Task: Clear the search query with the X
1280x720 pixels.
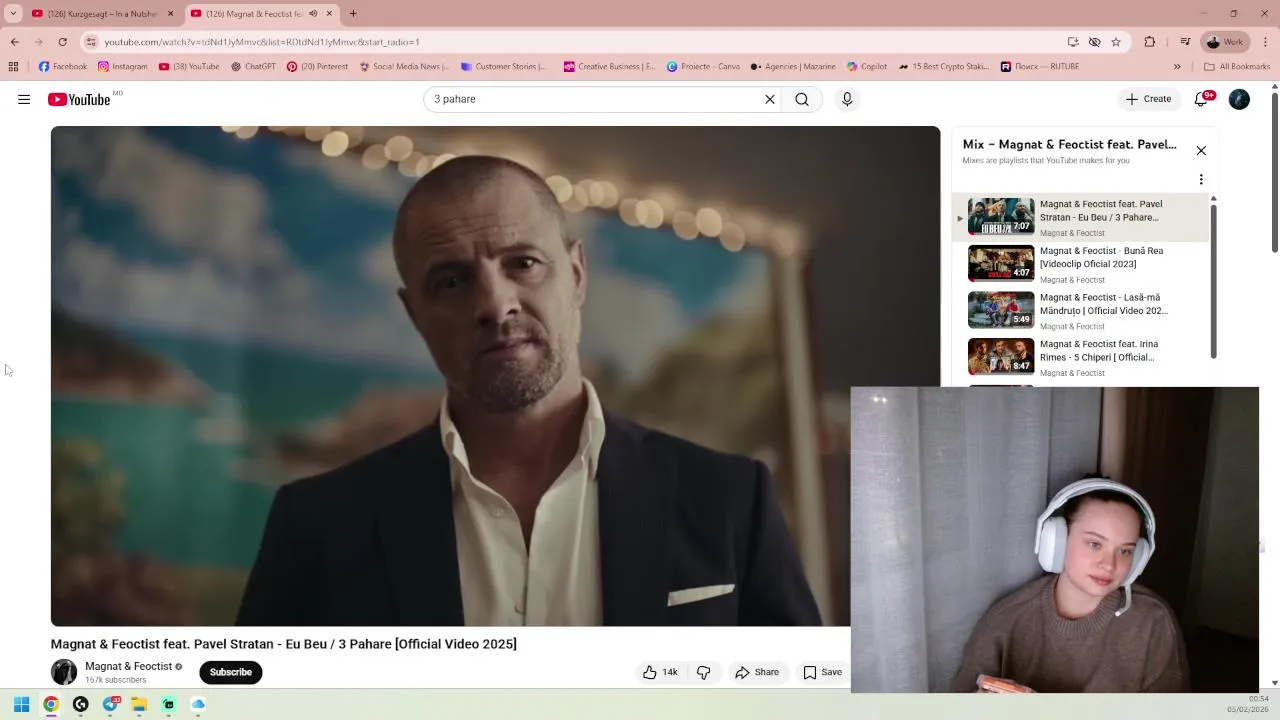Action: pyautogui.click(x=770, y=99)
